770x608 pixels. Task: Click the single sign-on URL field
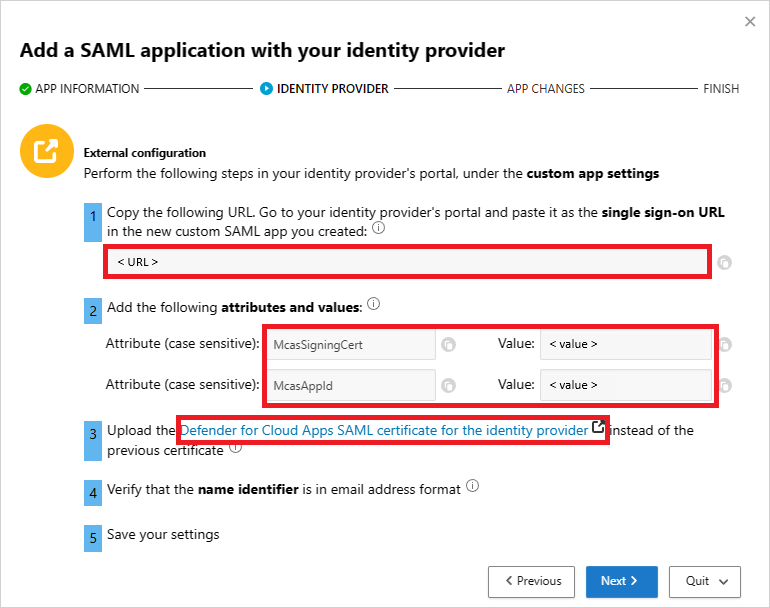(x=406, y=262)
